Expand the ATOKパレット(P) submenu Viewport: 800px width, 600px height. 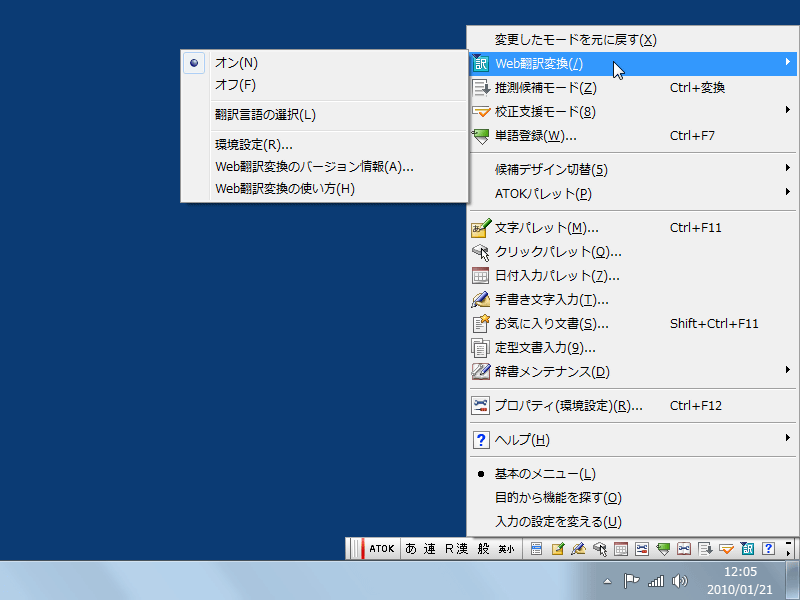click(633, 193)
